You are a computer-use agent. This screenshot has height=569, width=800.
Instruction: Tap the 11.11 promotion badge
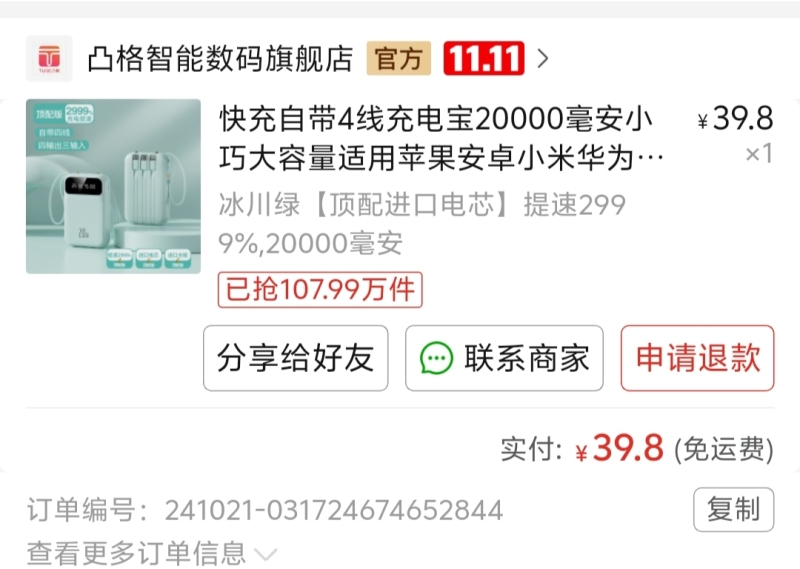coord(484,59)
